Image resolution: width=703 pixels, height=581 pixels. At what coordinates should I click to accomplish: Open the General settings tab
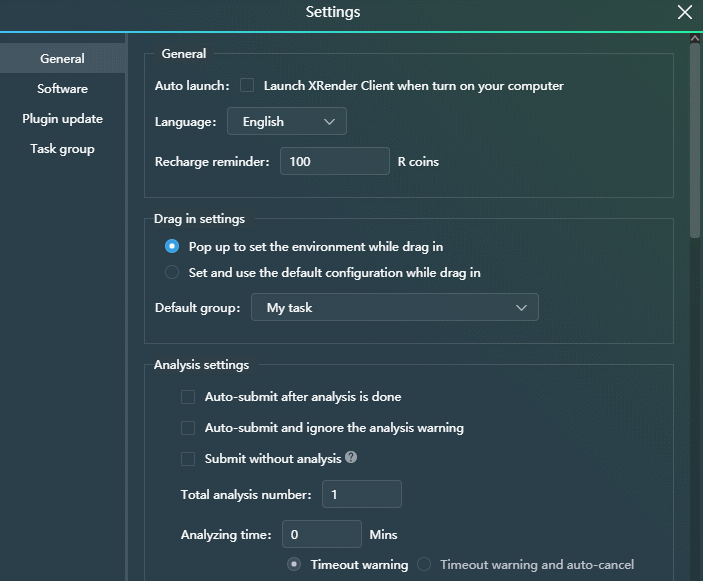click(62, 59)
